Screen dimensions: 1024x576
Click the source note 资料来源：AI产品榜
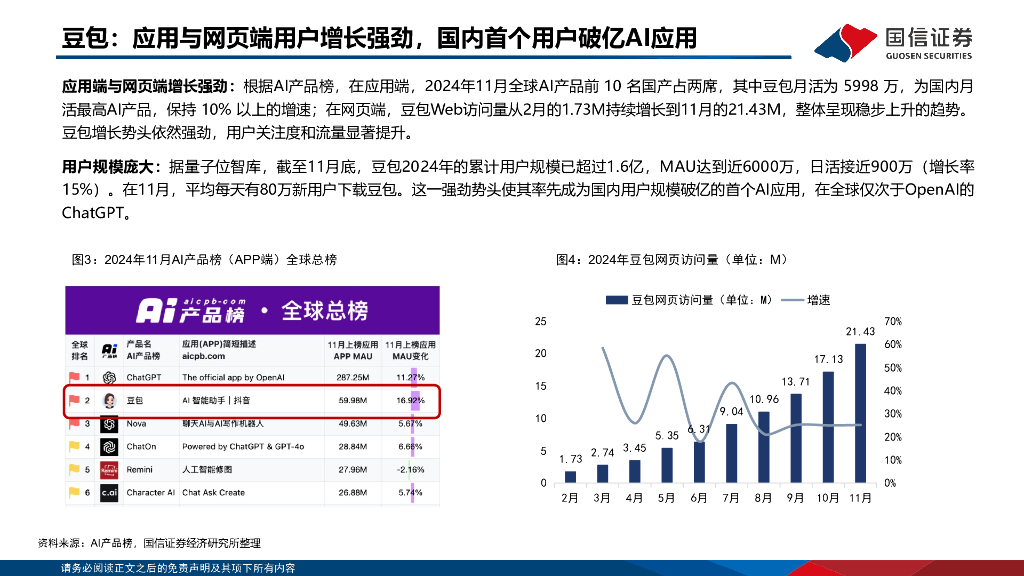[x=149, y=543]
